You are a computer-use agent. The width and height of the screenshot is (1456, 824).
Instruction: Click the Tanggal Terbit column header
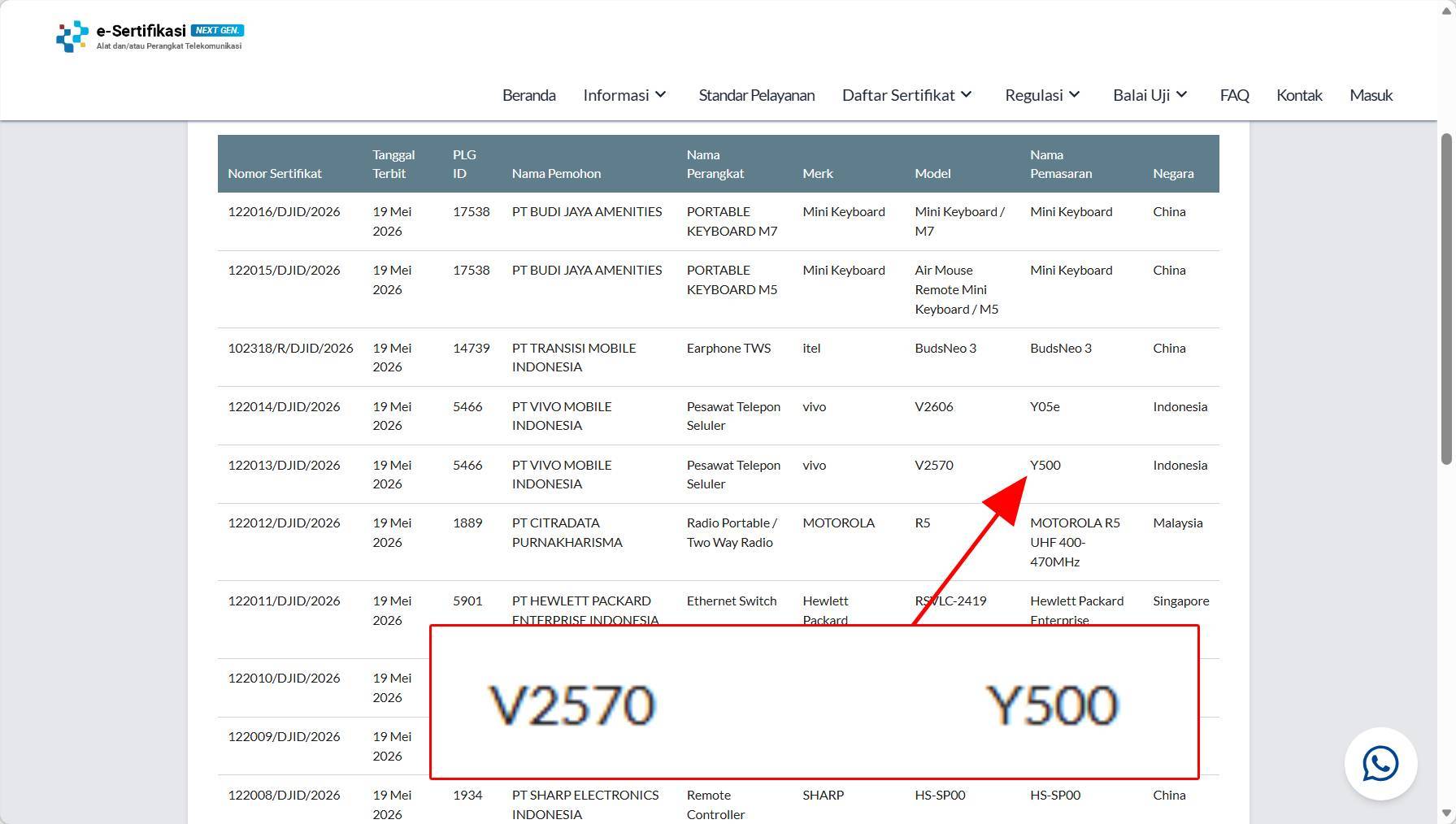coord(393,163)
